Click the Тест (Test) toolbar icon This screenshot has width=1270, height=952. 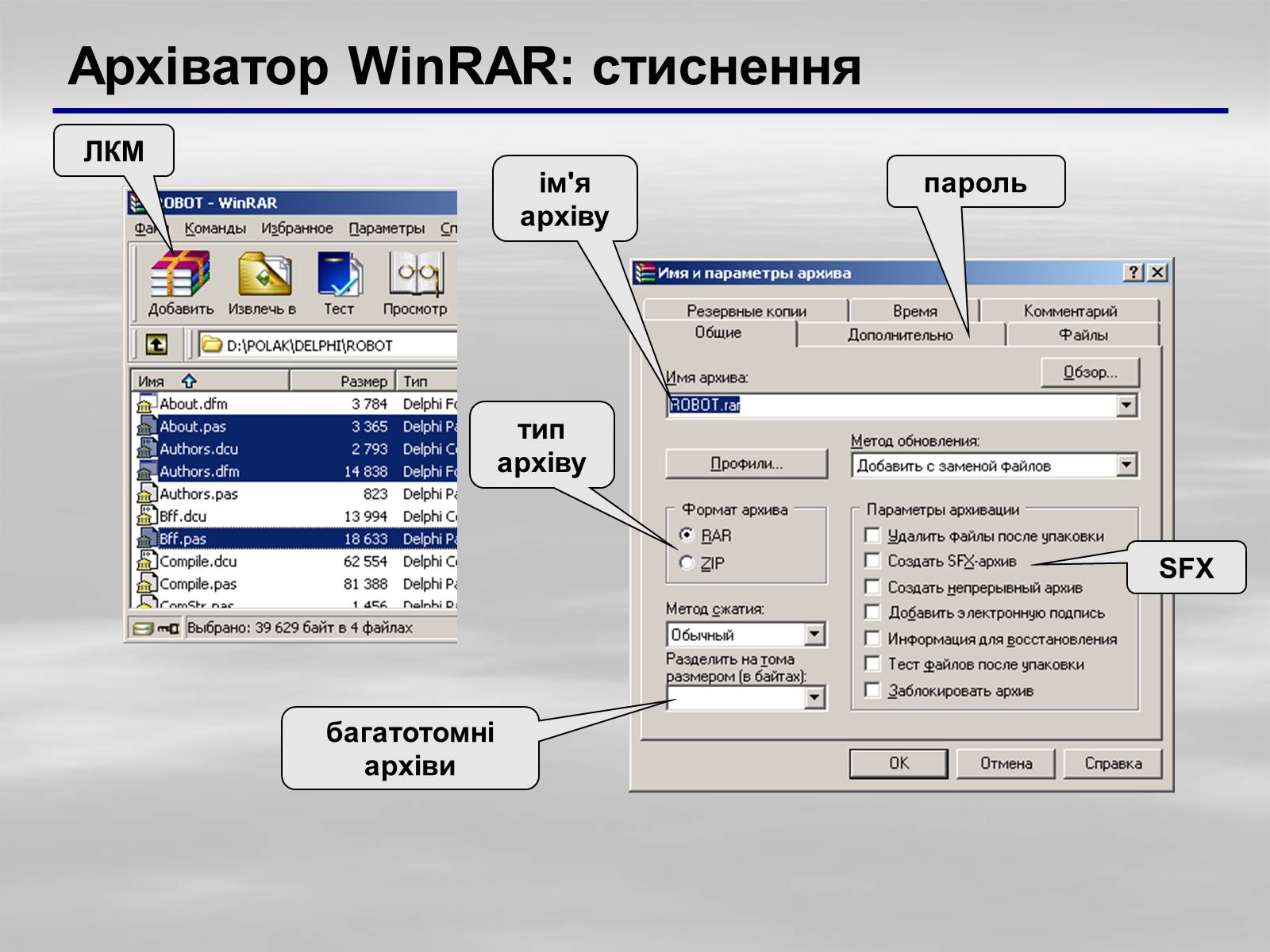339,274
